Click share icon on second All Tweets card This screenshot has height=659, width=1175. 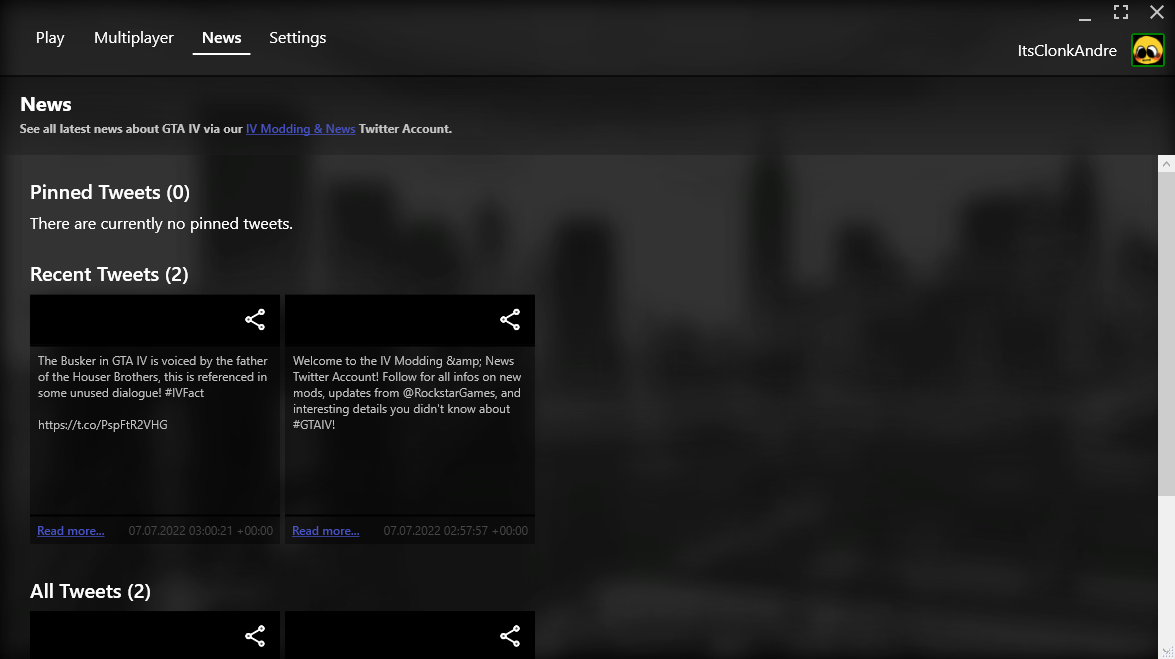coord(510,636)
